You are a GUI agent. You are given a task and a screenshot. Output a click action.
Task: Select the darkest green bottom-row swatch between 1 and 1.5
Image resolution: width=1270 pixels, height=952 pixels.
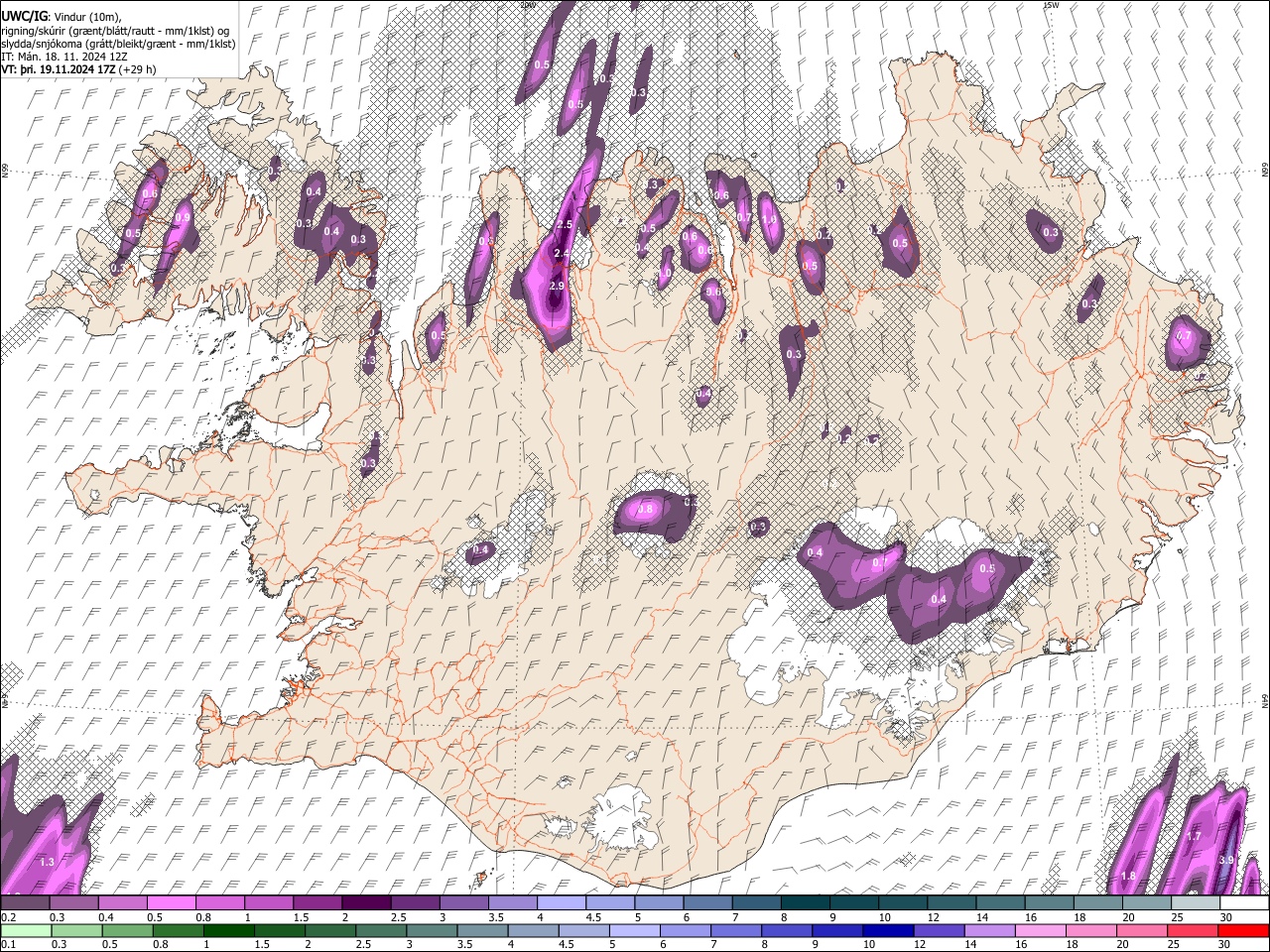pos(229,930)
